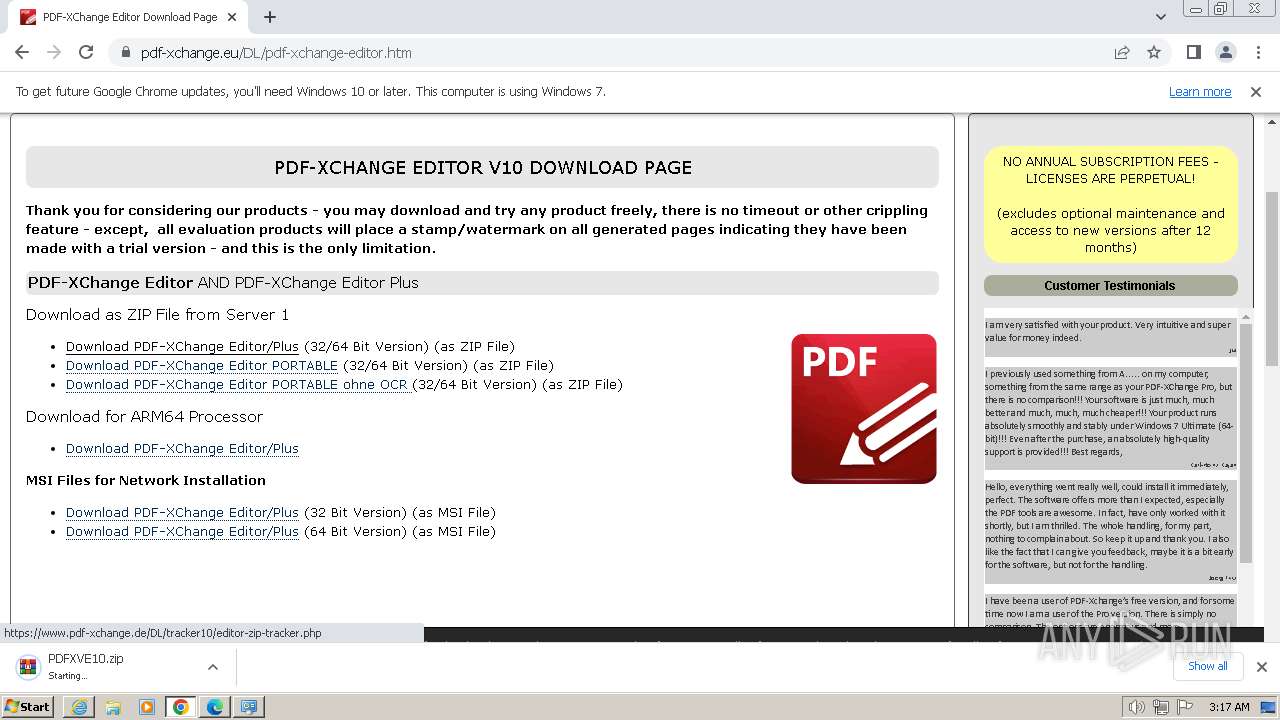Click 'MSI Files for Network Installation' heading

pyautogui.click(x=146, y=480)
